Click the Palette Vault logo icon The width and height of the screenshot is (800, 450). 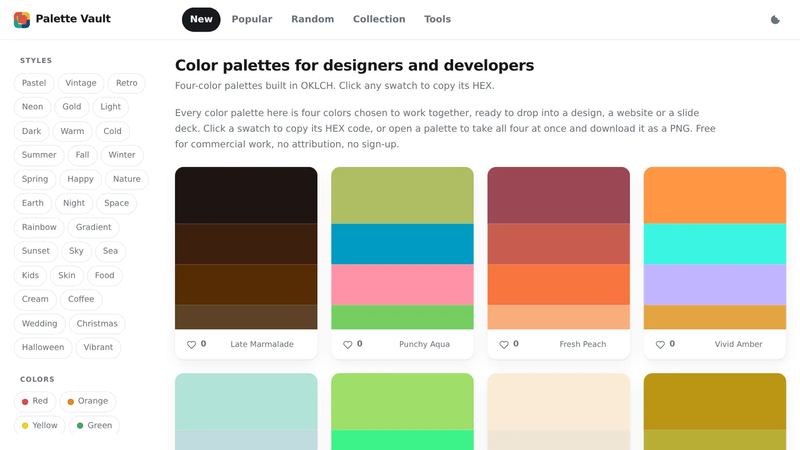click(22, 19)
